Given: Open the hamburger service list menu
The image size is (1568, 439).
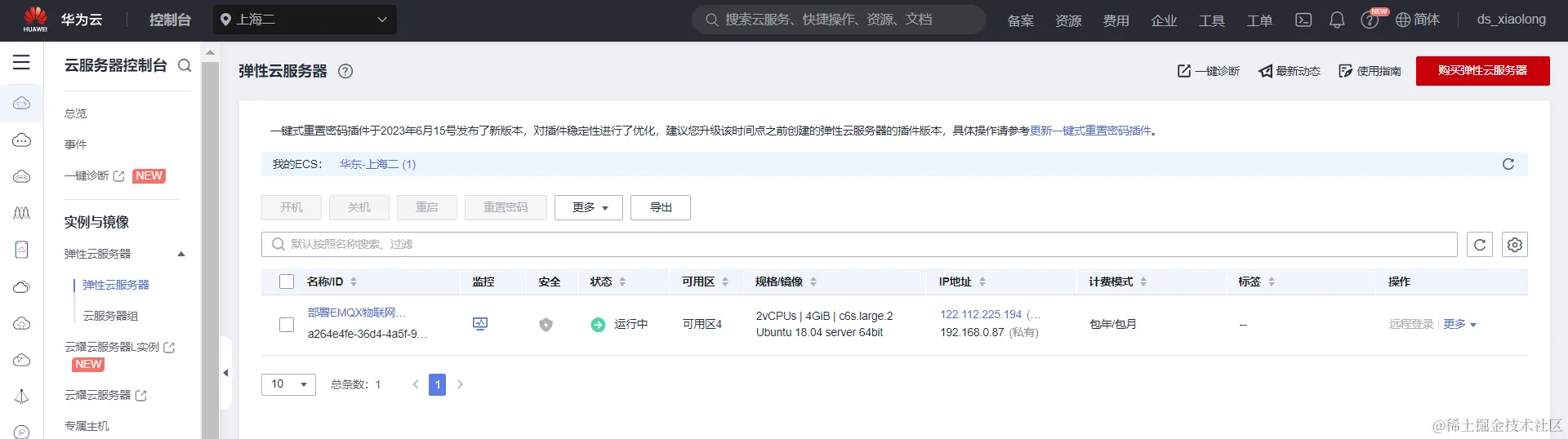Looking at the screenshot, I should pyautogui.click(x=21, y=62).
